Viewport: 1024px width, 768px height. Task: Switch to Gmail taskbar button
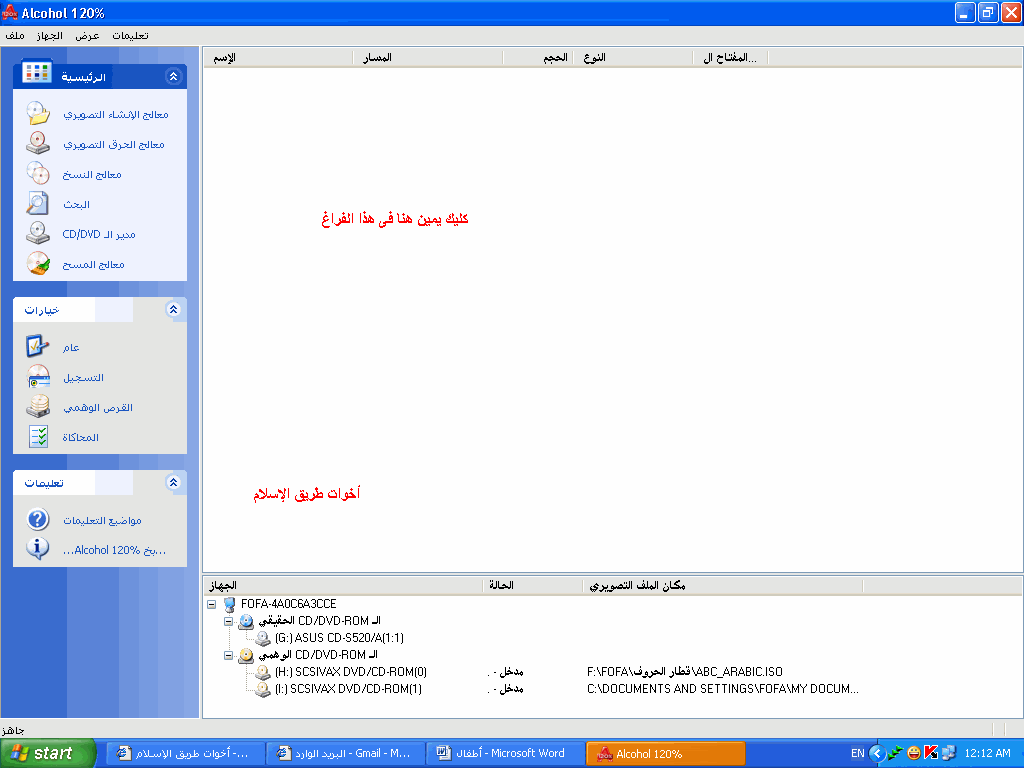pos(345,753)
